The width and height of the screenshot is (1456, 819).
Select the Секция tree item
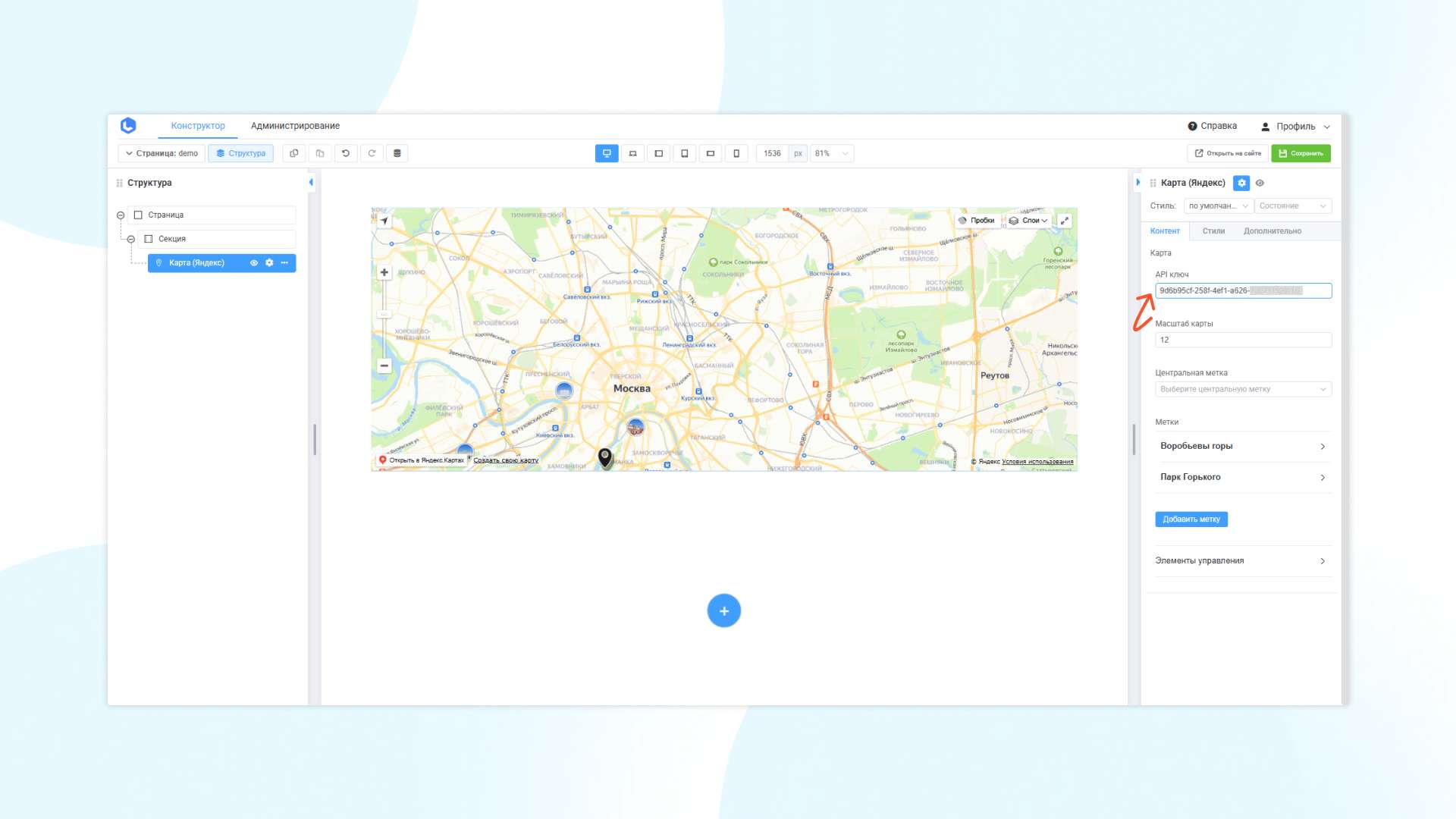click(217, 239)
